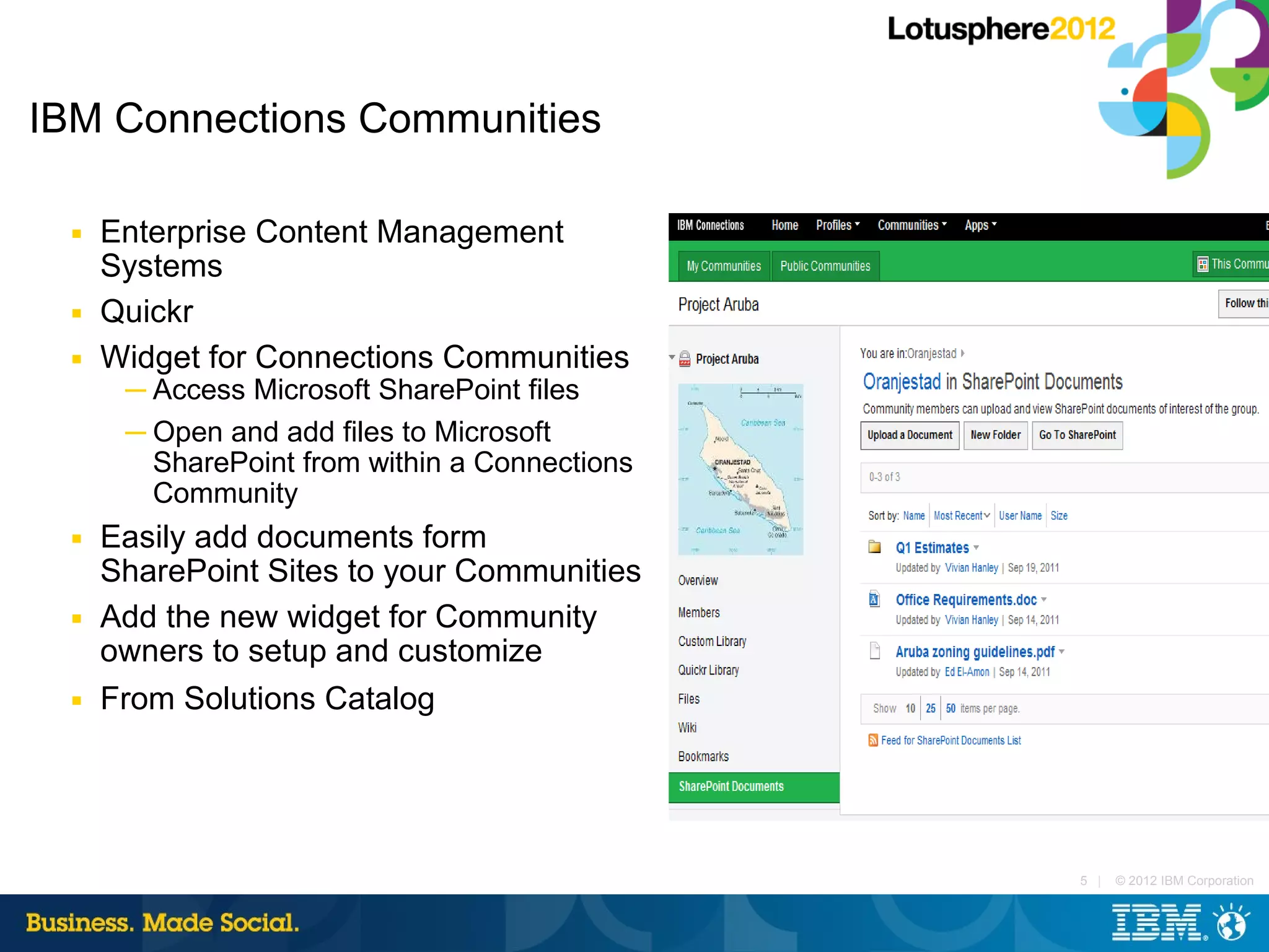The height and width of the screenshot is (952, 1269).
Task: Click the Office Requirements.doc Word file icon
Action: point(874,598)
